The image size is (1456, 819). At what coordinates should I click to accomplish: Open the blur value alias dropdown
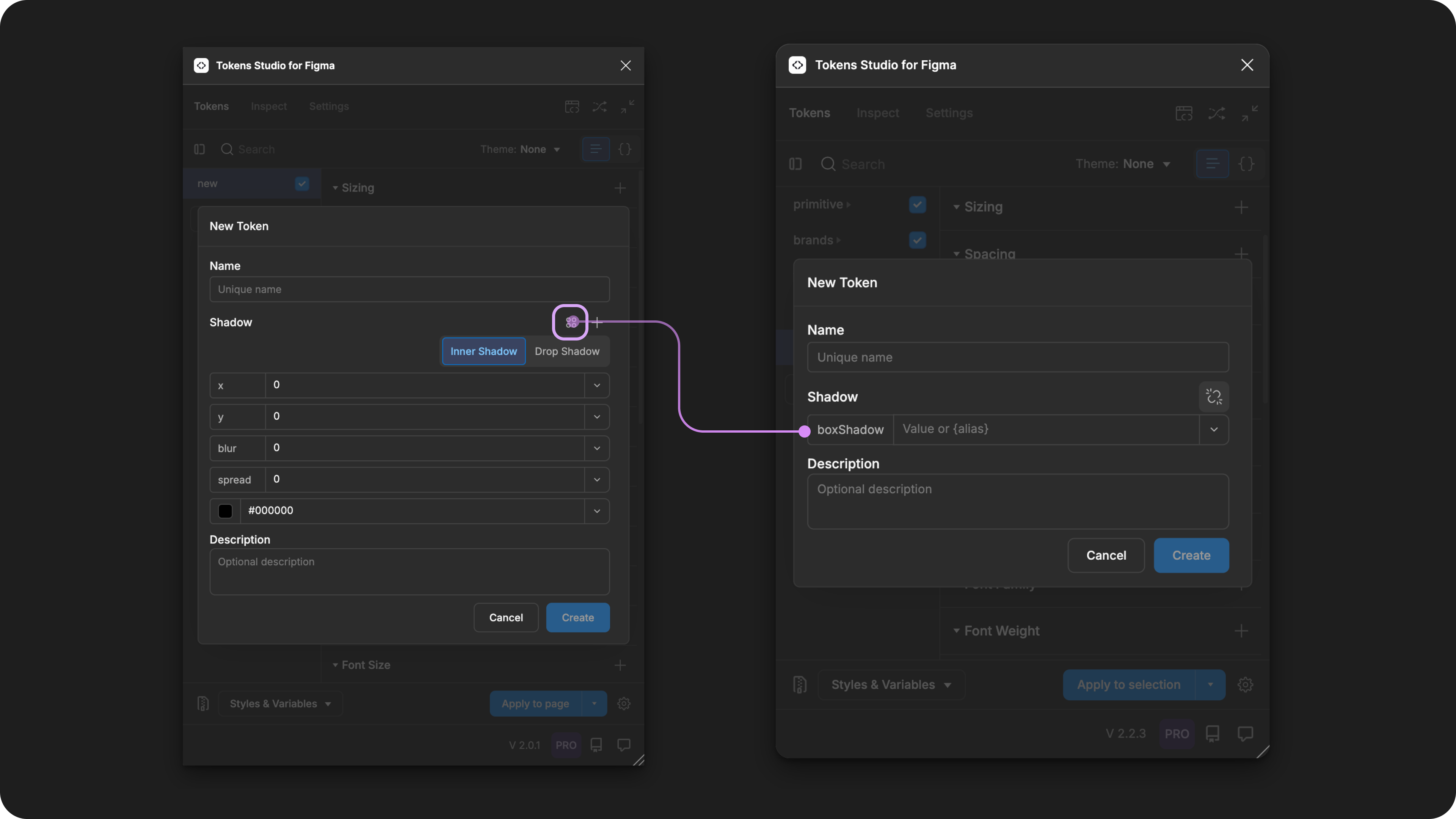point(597,448)
